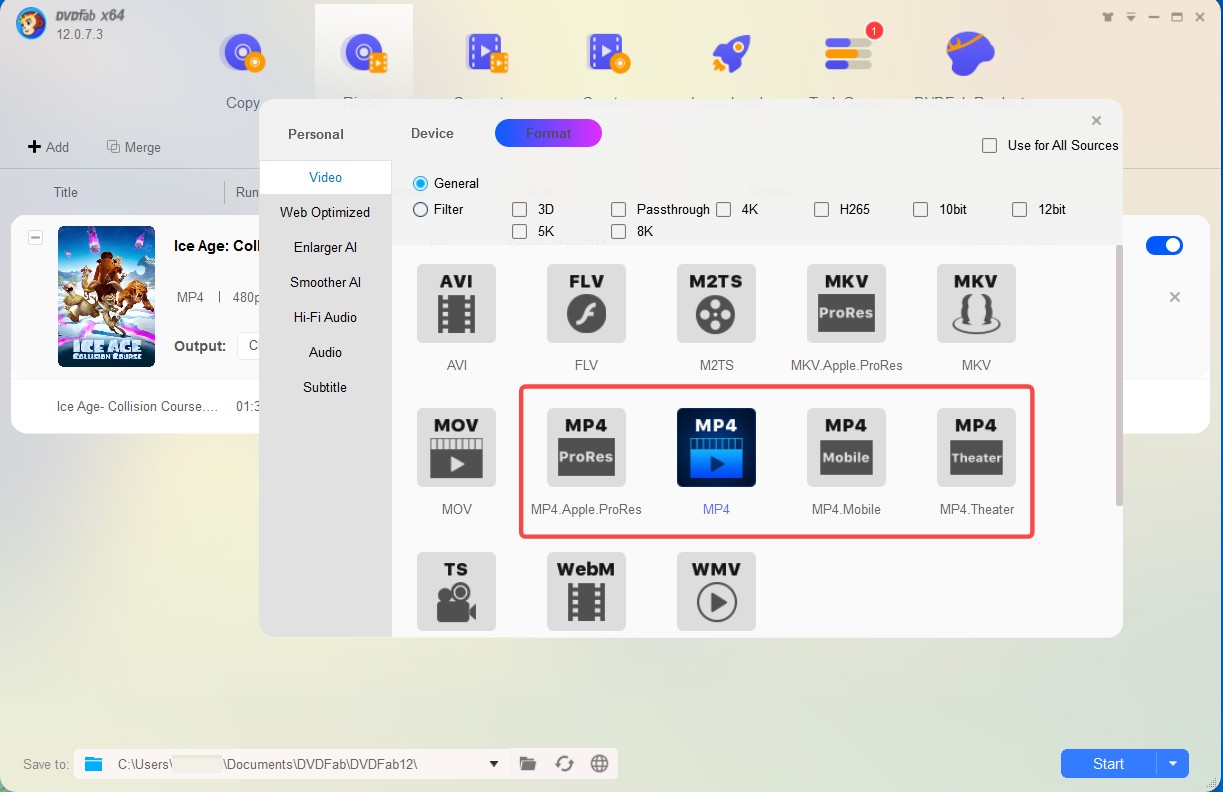Select the highlighted MP4 format icon
Viewport: 1223px width, 792px height.
[716, 447]
